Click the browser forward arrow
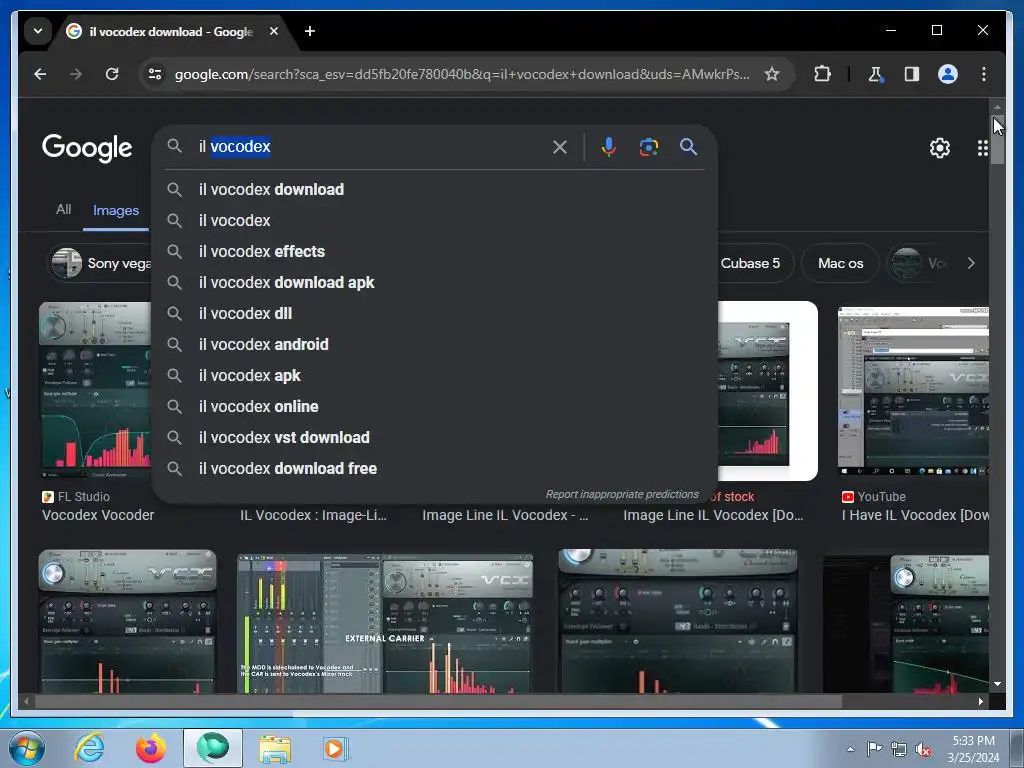The height and width of the screenshot is (768, 1024). tap(76, 74)
